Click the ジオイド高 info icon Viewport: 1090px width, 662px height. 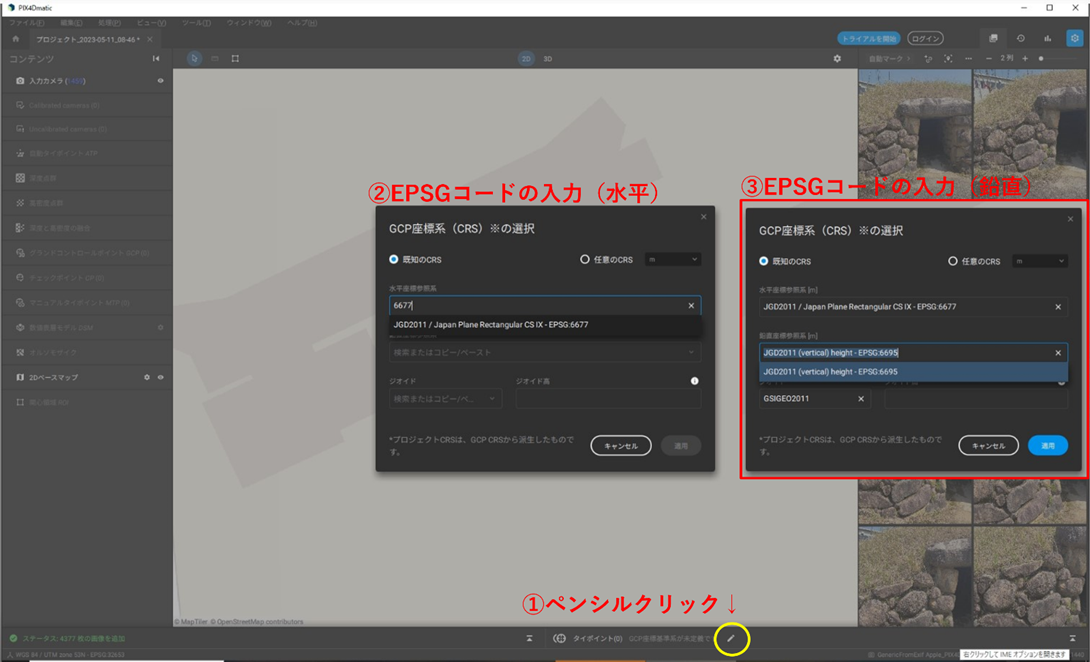pos(694,381)
